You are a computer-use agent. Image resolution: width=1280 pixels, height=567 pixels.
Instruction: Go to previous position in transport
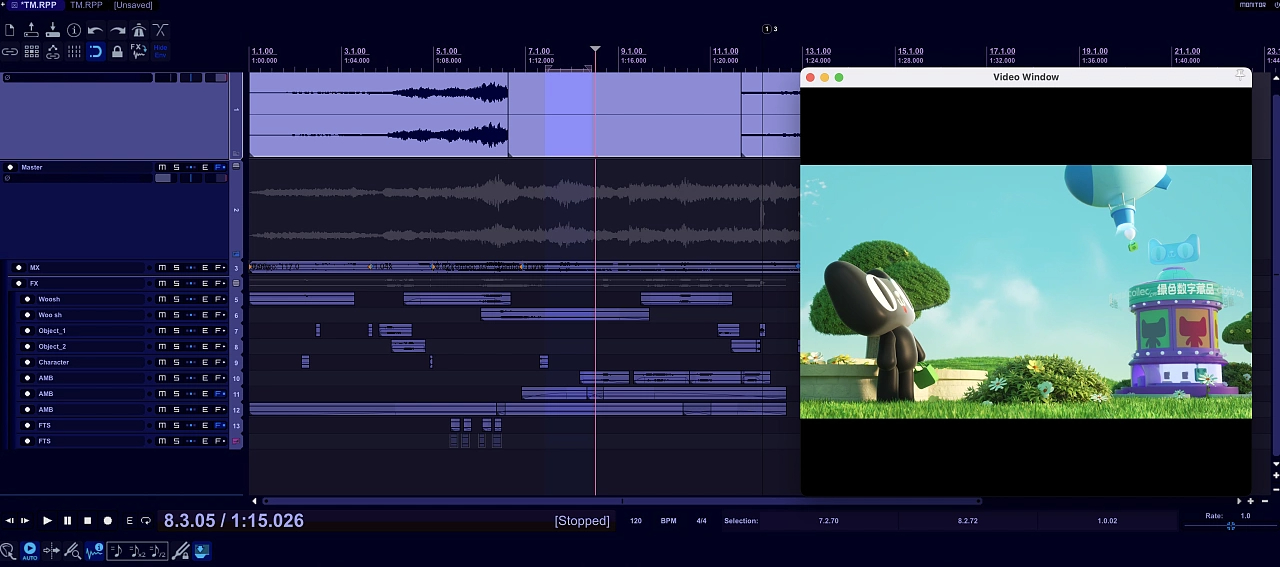pos(9,521)
